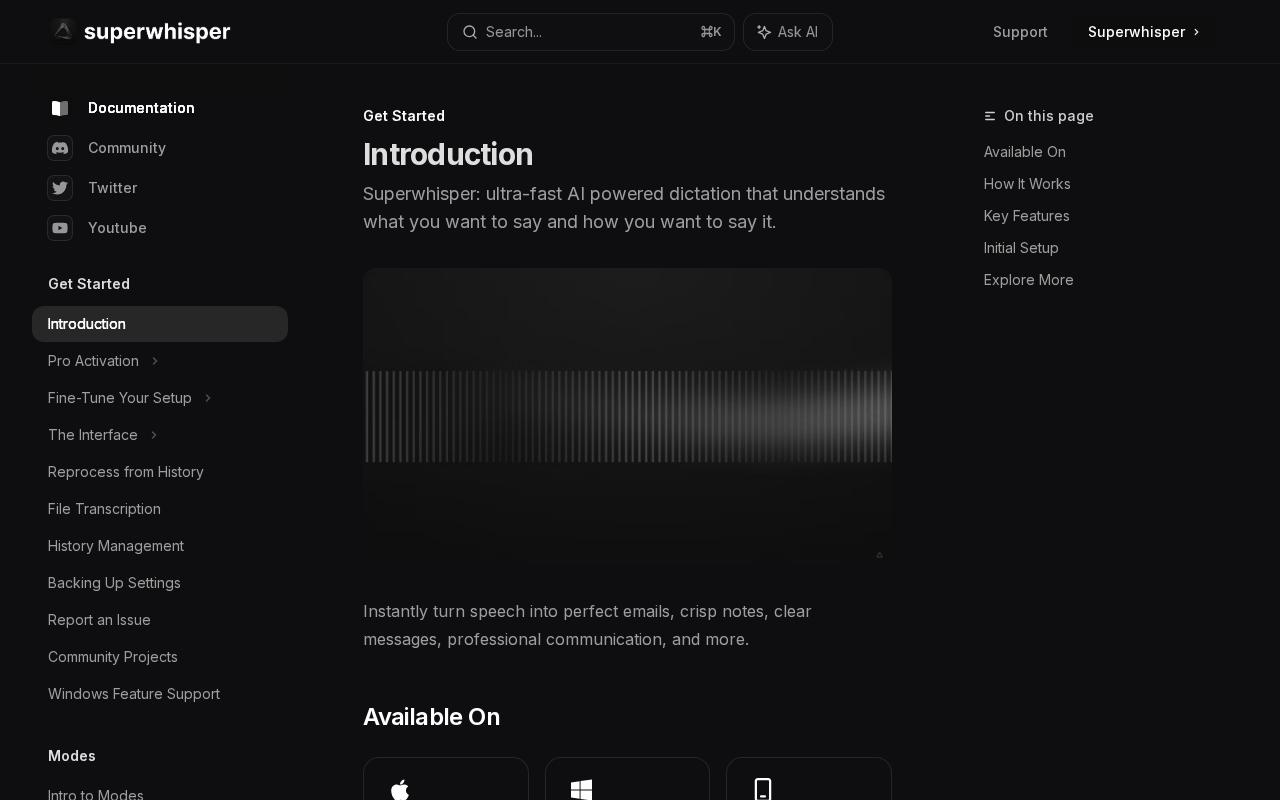Click the waveform hero image
This screenshot has width=1280, height=800.
[x=627, y=417]
